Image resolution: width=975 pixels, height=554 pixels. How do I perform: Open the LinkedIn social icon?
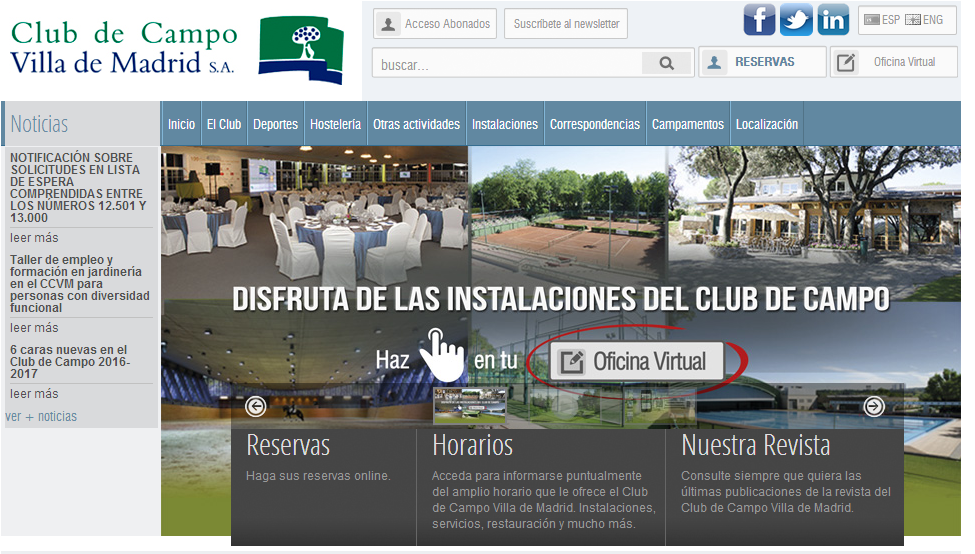point(833,20)
